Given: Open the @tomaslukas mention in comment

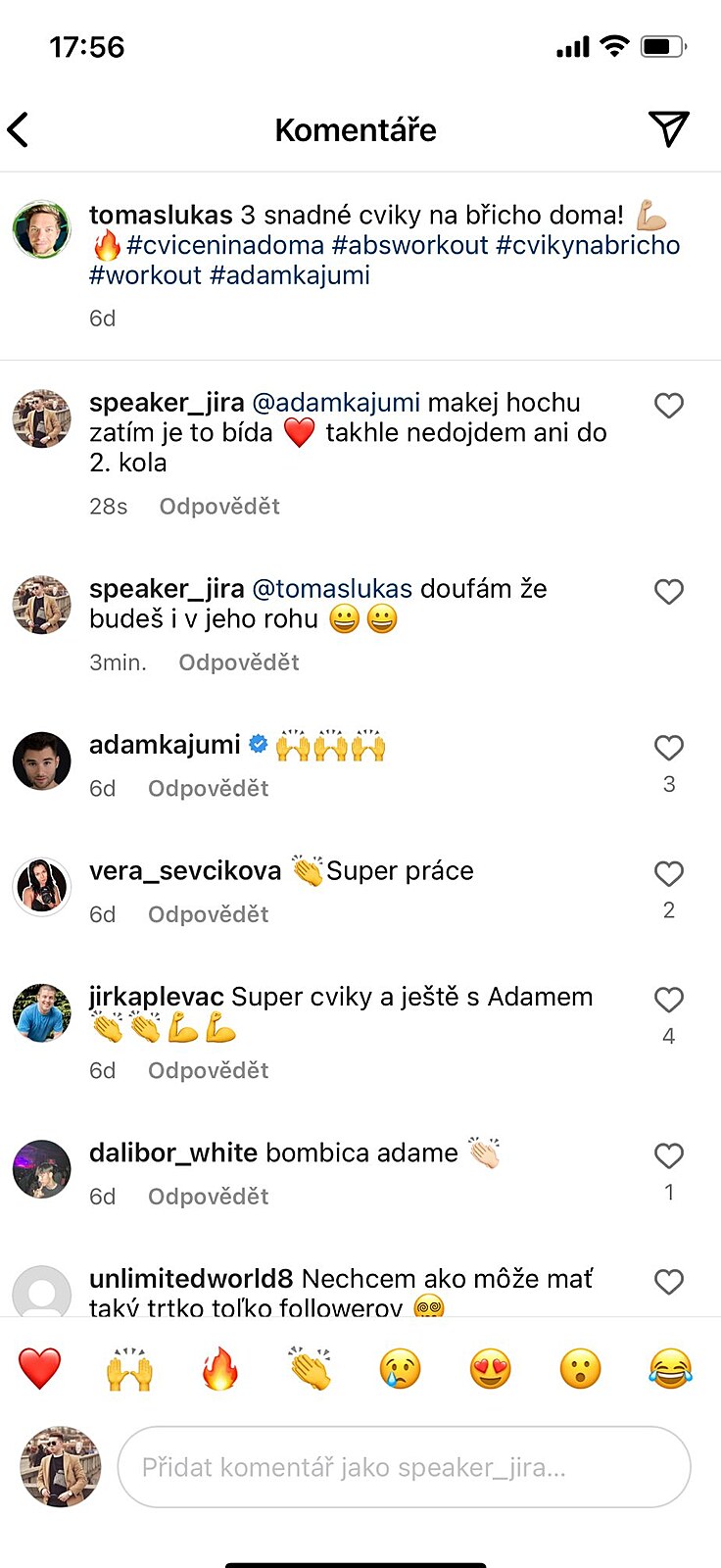Looking at the screenshot, I should (x=332, y=589).
